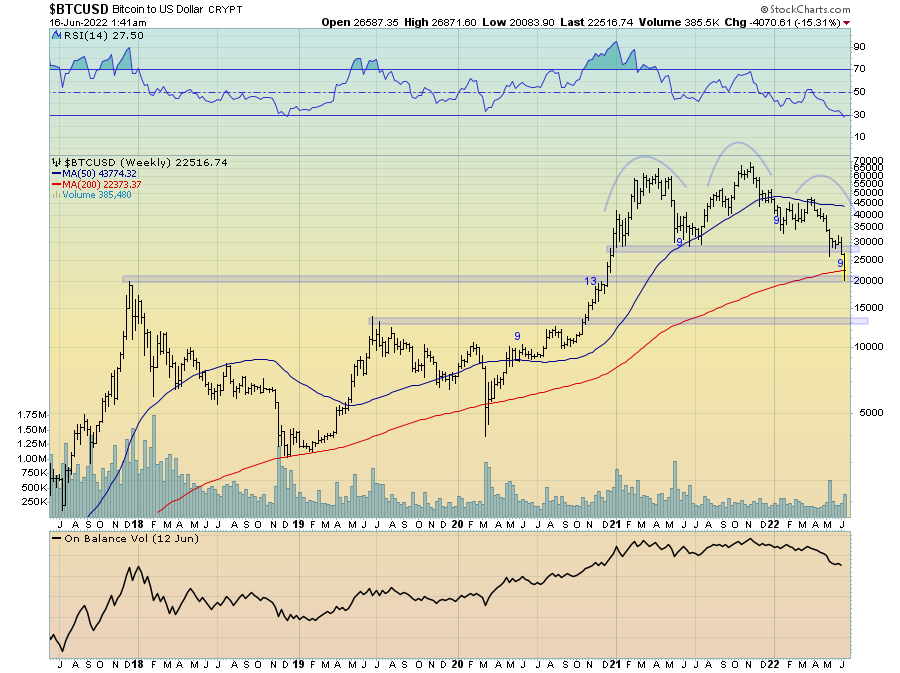
Task: Click the Chg -4070.61 (-15.31%) value
Action: [x=783, y=22]
